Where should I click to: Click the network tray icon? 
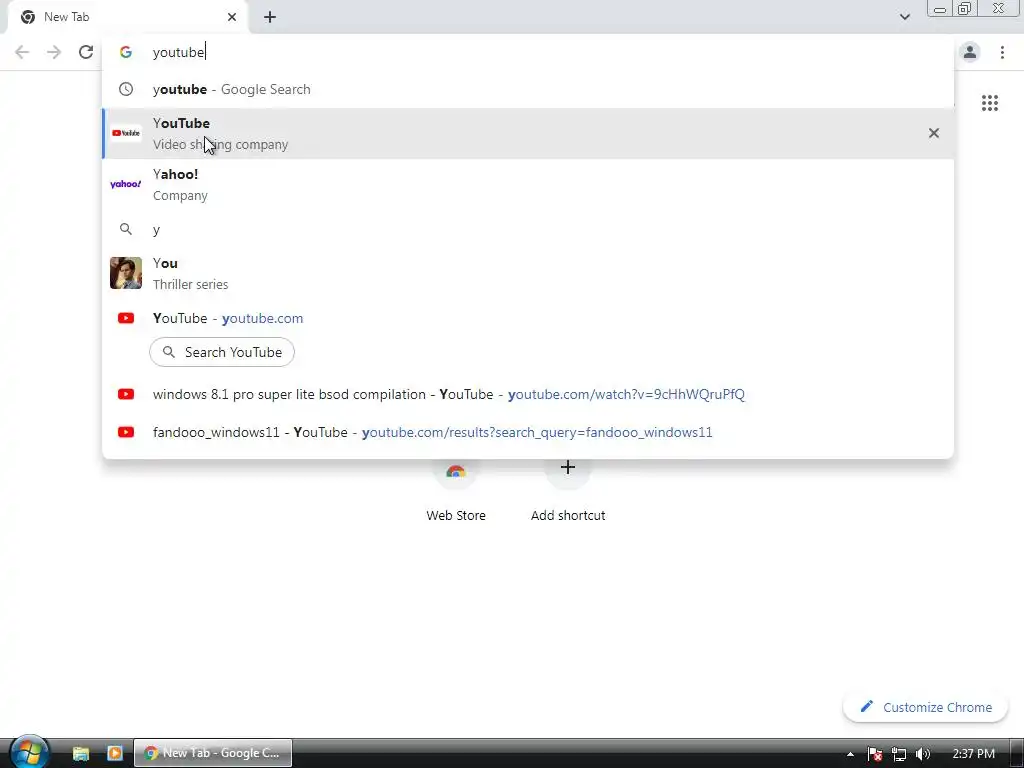point(899,754)
